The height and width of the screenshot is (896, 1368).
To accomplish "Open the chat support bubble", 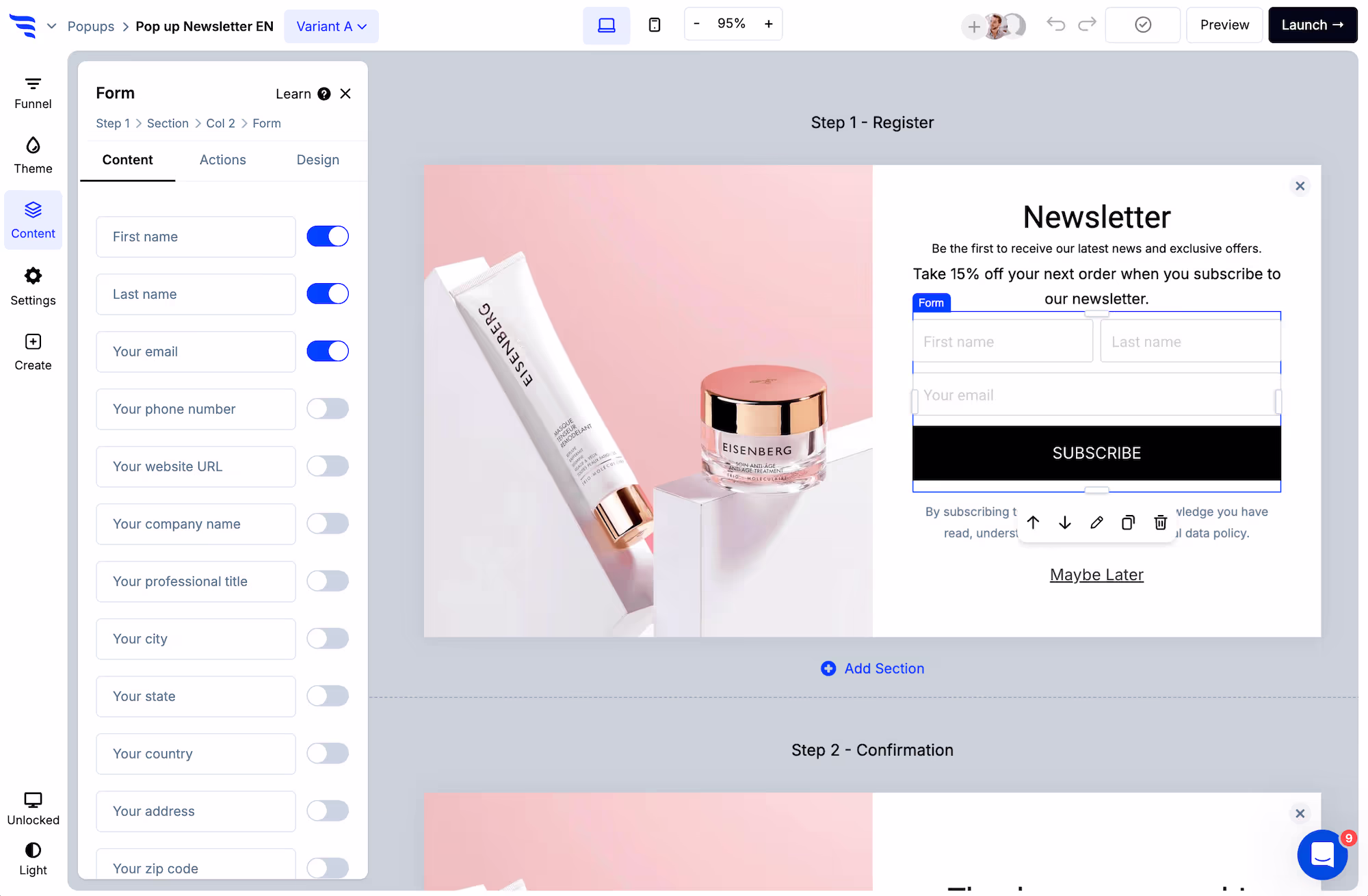I will click(1322, 854).
